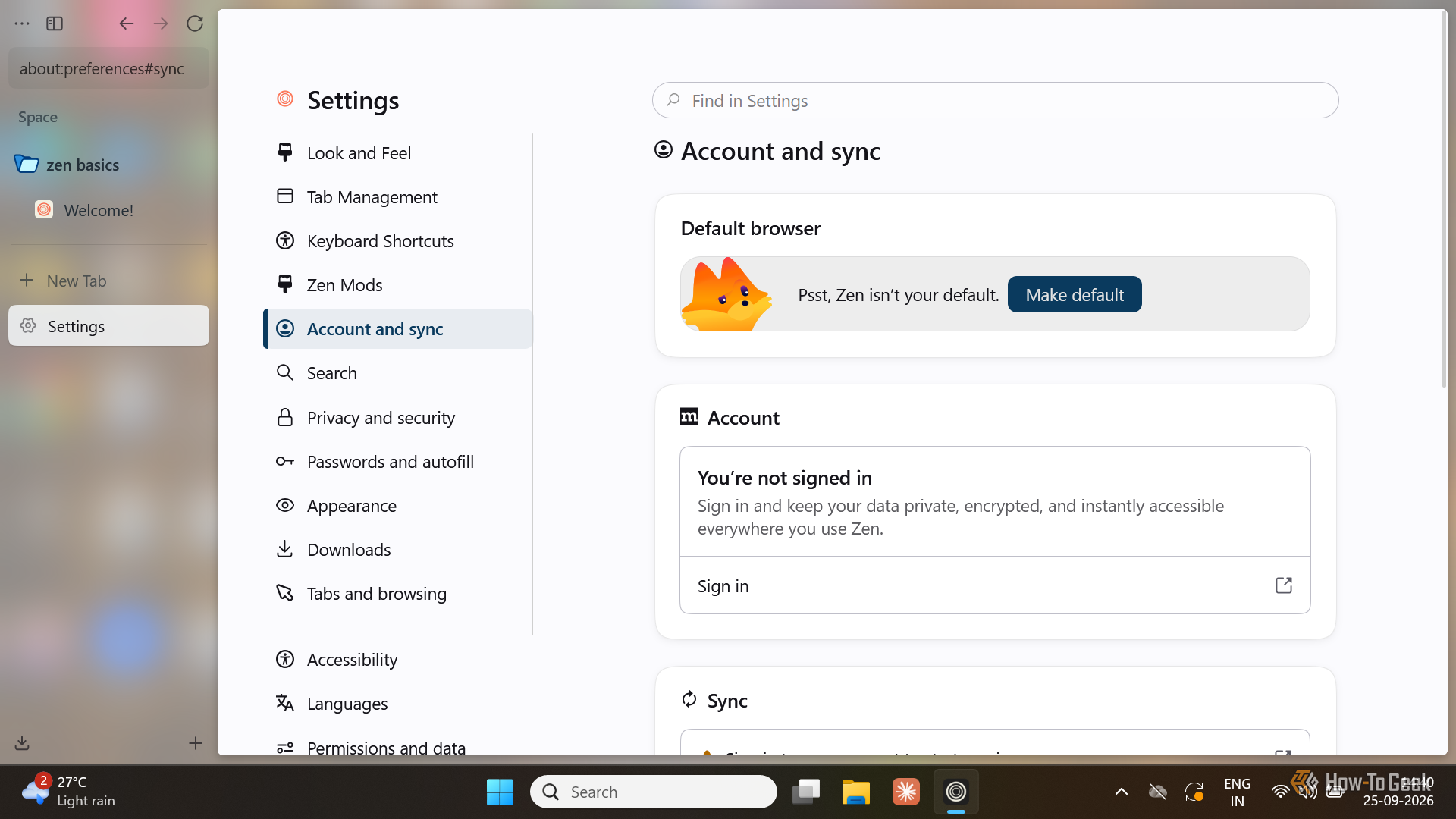The height and width of the screenshot is (819, 1456).
Task: Click the taskbar Search box
Action: [654, 792]
